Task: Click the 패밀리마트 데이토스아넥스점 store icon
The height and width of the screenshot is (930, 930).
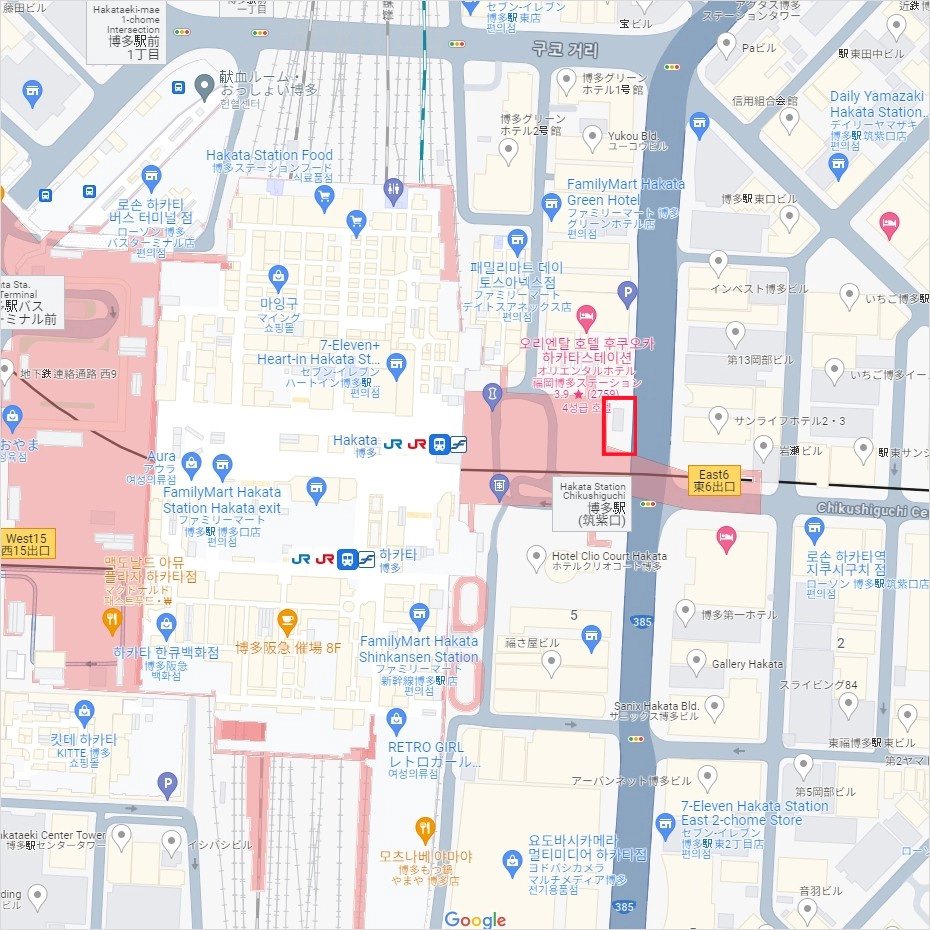Action: [x=517, y=241]
